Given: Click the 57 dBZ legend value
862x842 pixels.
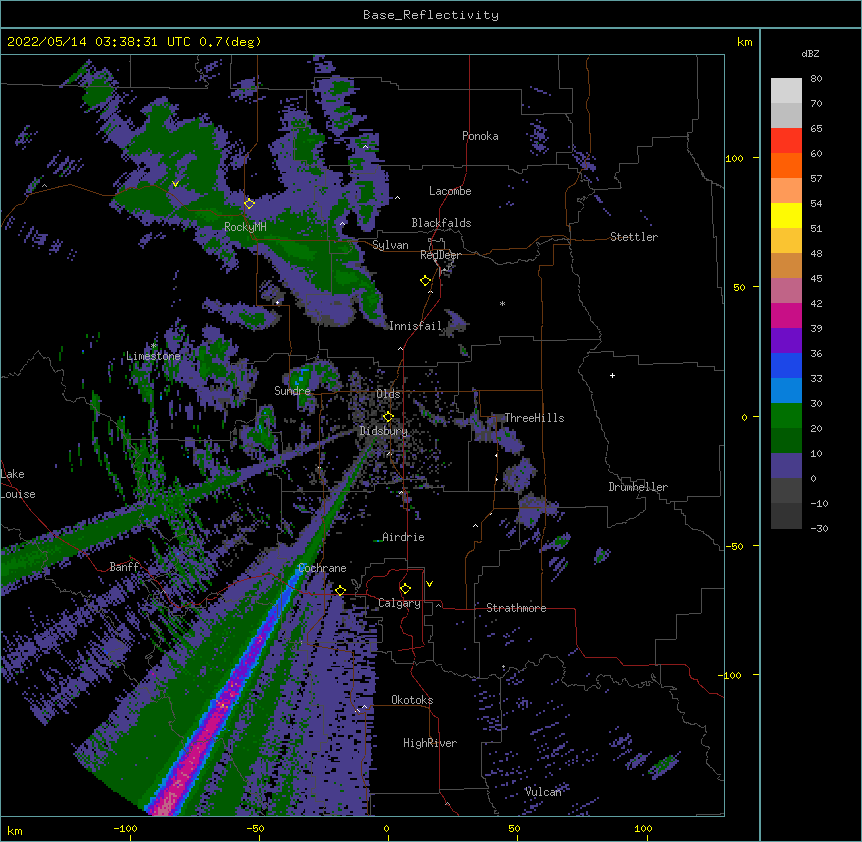Looking at the screenshot, I should pos(816,179).
